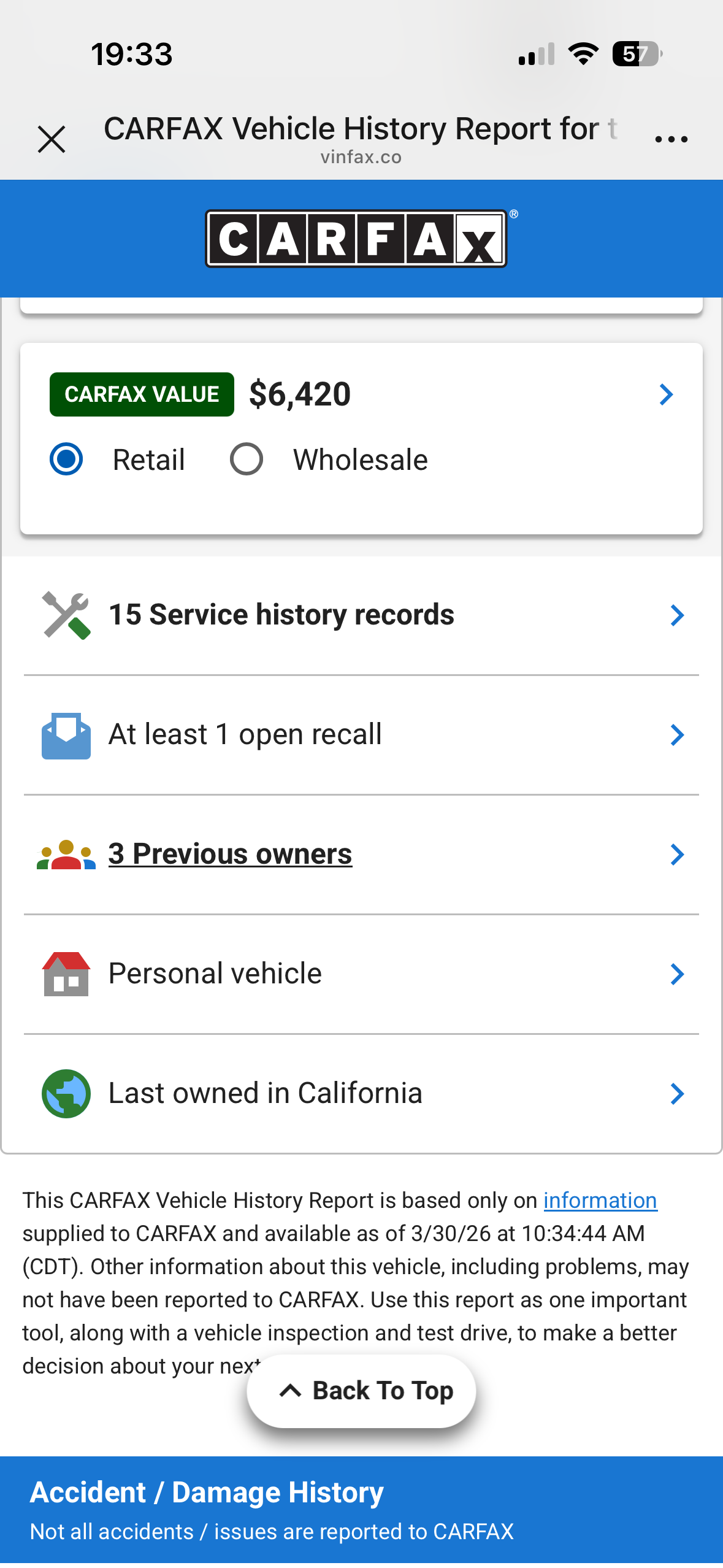Tap the globe icon for California
The height and width of the screenshot is (1568, 723).
coord(66,1094)
